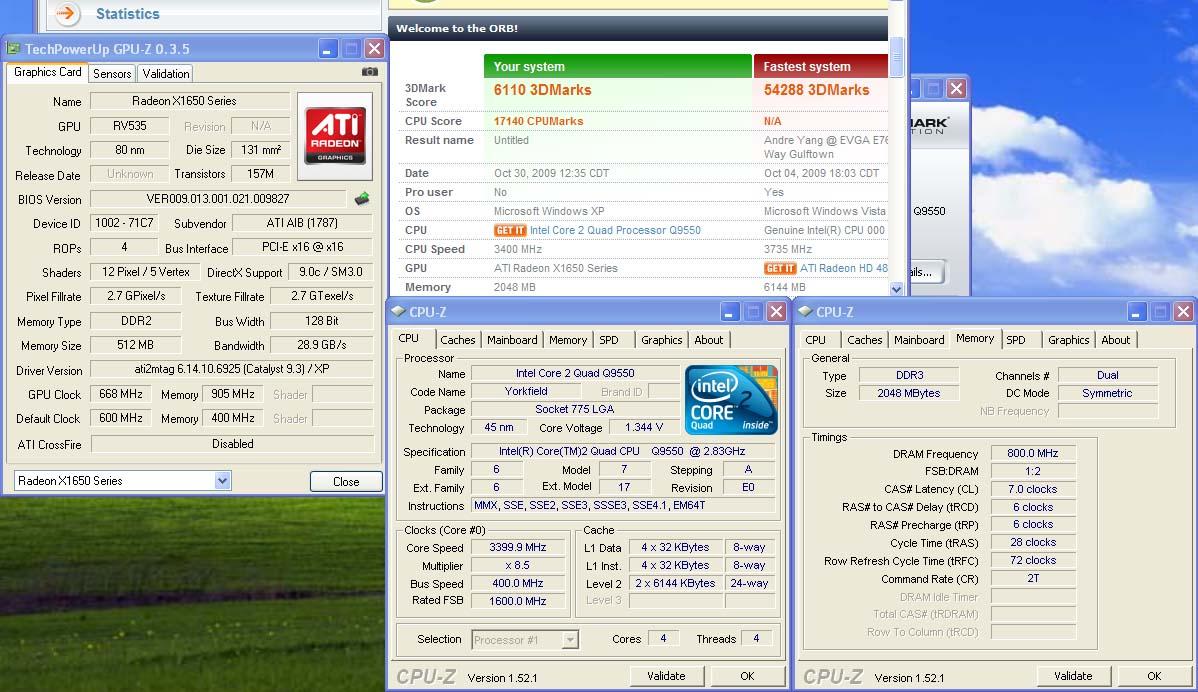Viewport: 1198px width, 692px height.
Task: Click the 905 MHz memory clock field
Action: [x=233, y=394]
